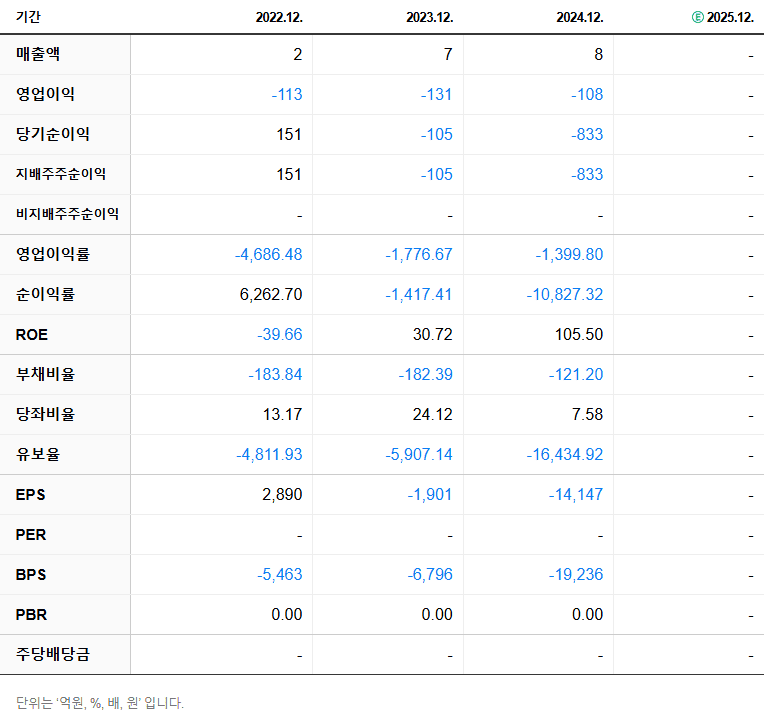The width and height of the screenshot is (764, 721).
Task: Click EPS value -1,901
Action: pos(430,494)
